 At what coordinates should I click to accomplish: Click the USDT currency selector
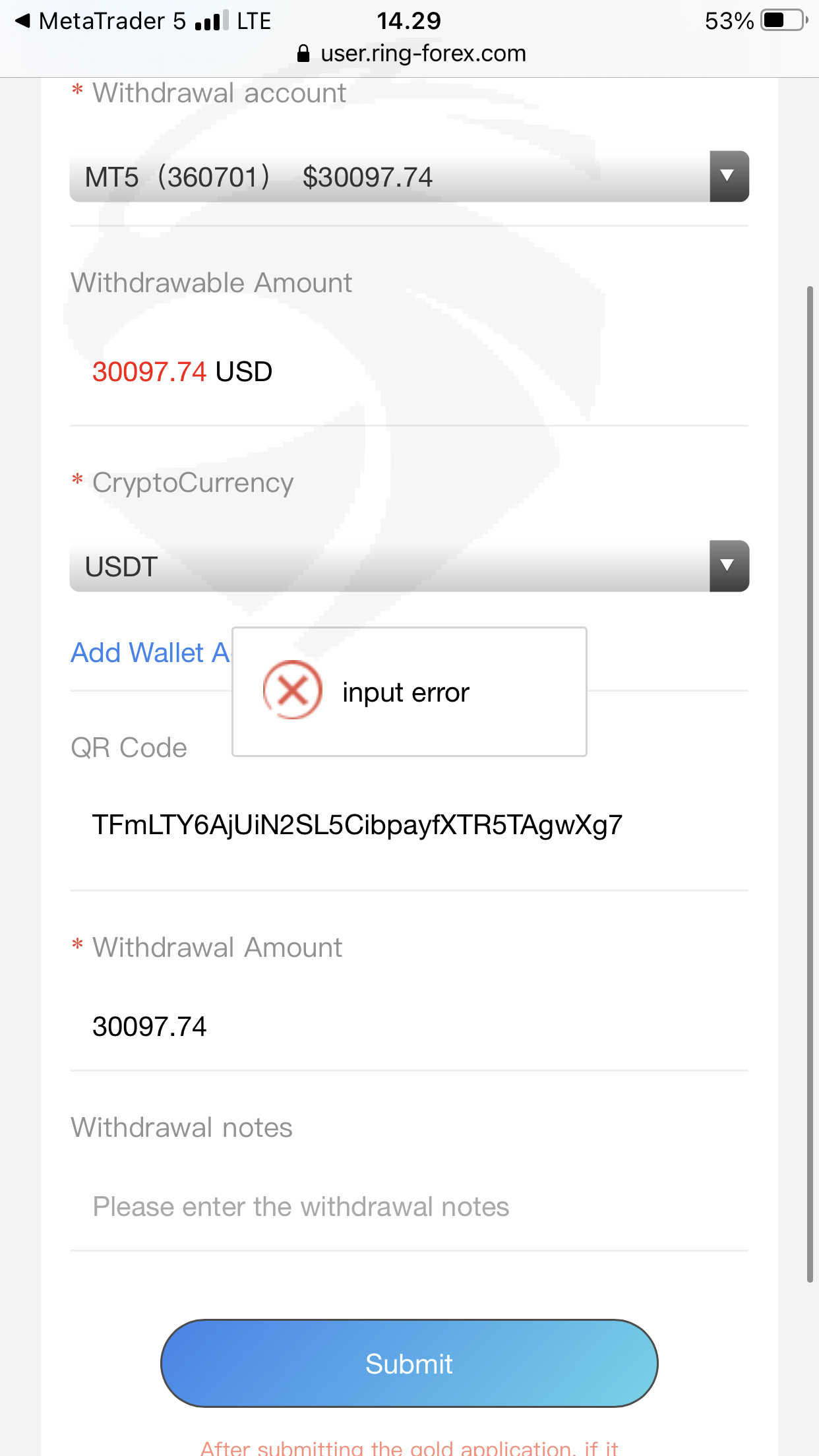point(389,566)
